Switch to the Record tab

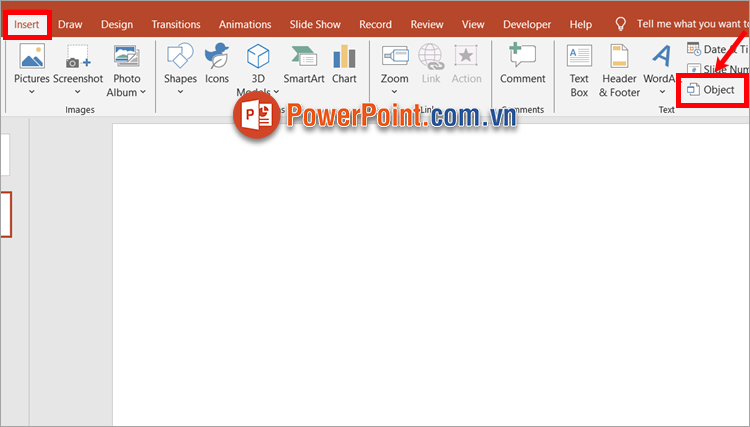point(375,24)
